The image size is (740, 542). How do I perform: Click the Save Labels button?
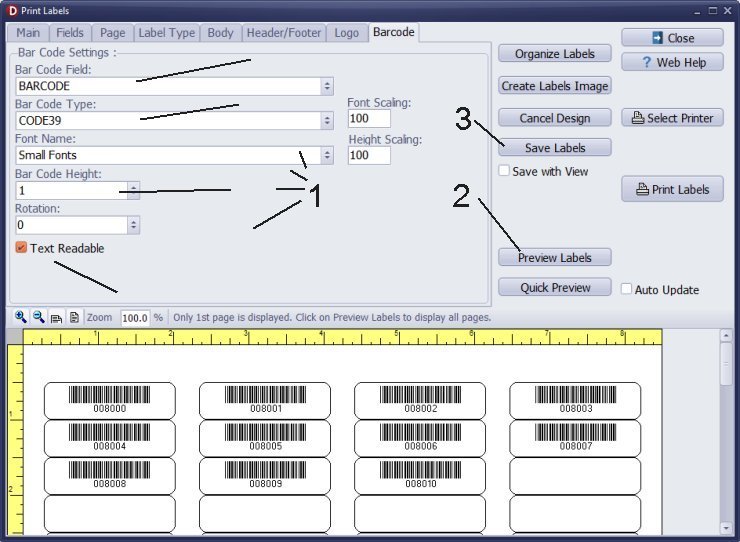(x=555, y=147)
